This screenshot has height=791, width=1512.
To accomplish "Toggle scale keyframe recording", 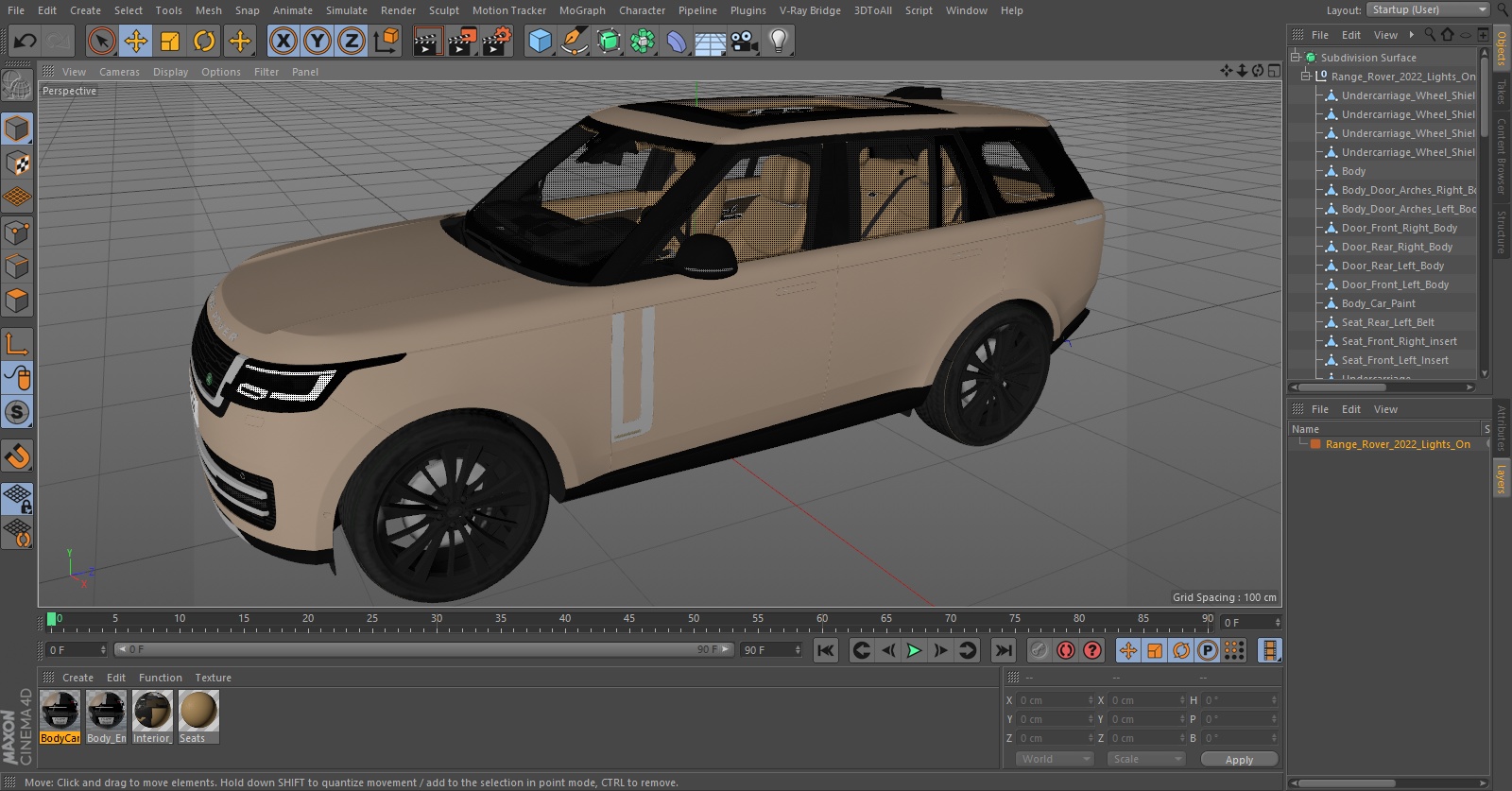I will (1155, 650).
